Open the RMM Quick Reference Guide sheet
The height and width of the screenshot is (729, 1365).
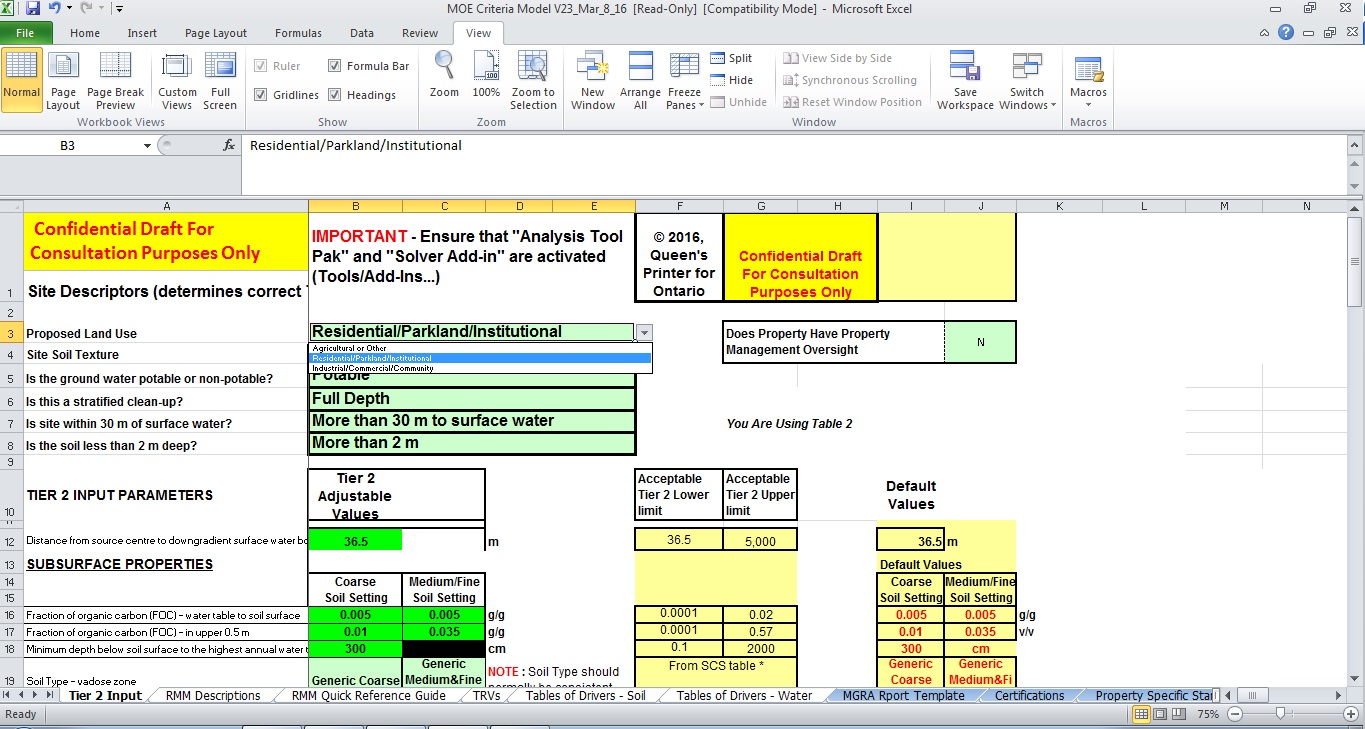pyautogui.click(x=369, y=696)
